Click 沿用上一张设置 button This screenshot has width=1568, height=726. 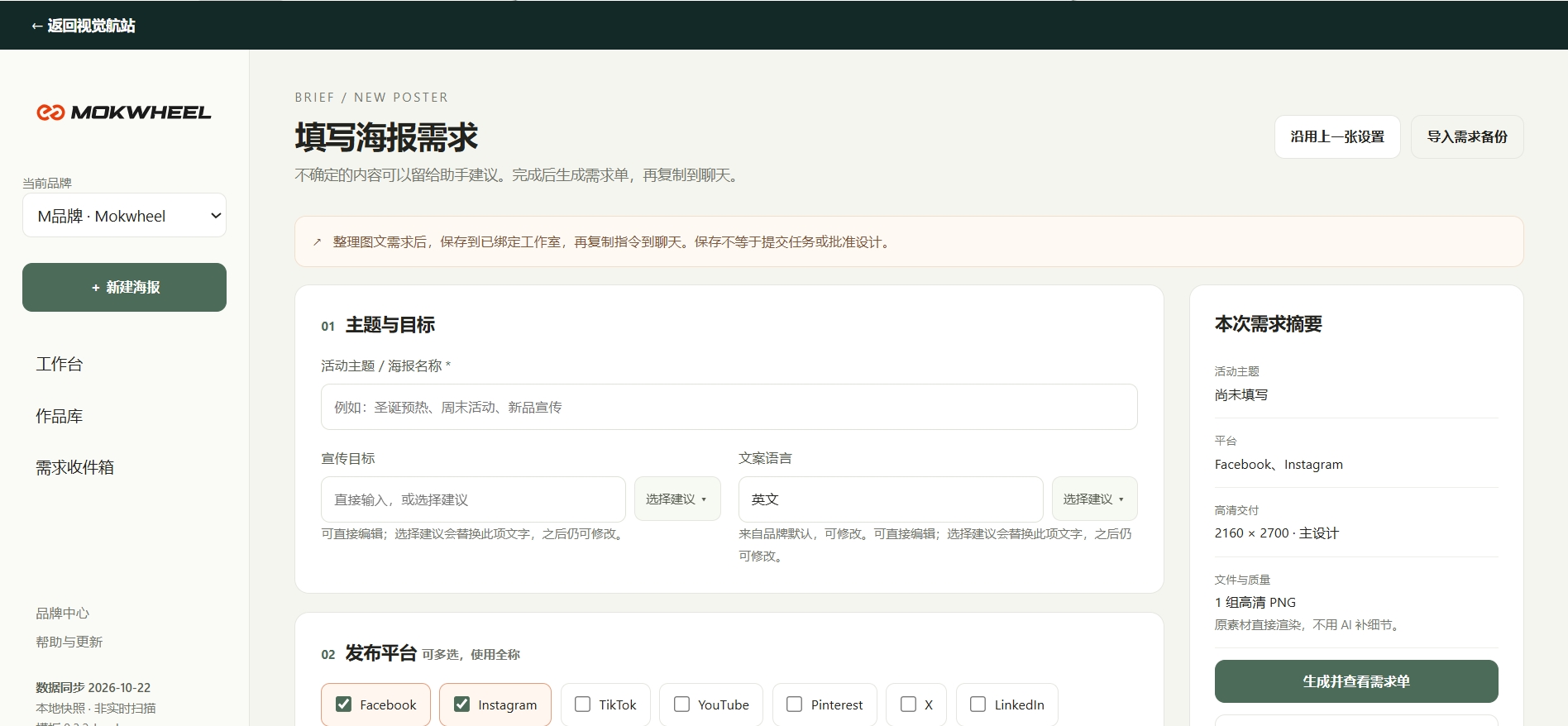1337,136
